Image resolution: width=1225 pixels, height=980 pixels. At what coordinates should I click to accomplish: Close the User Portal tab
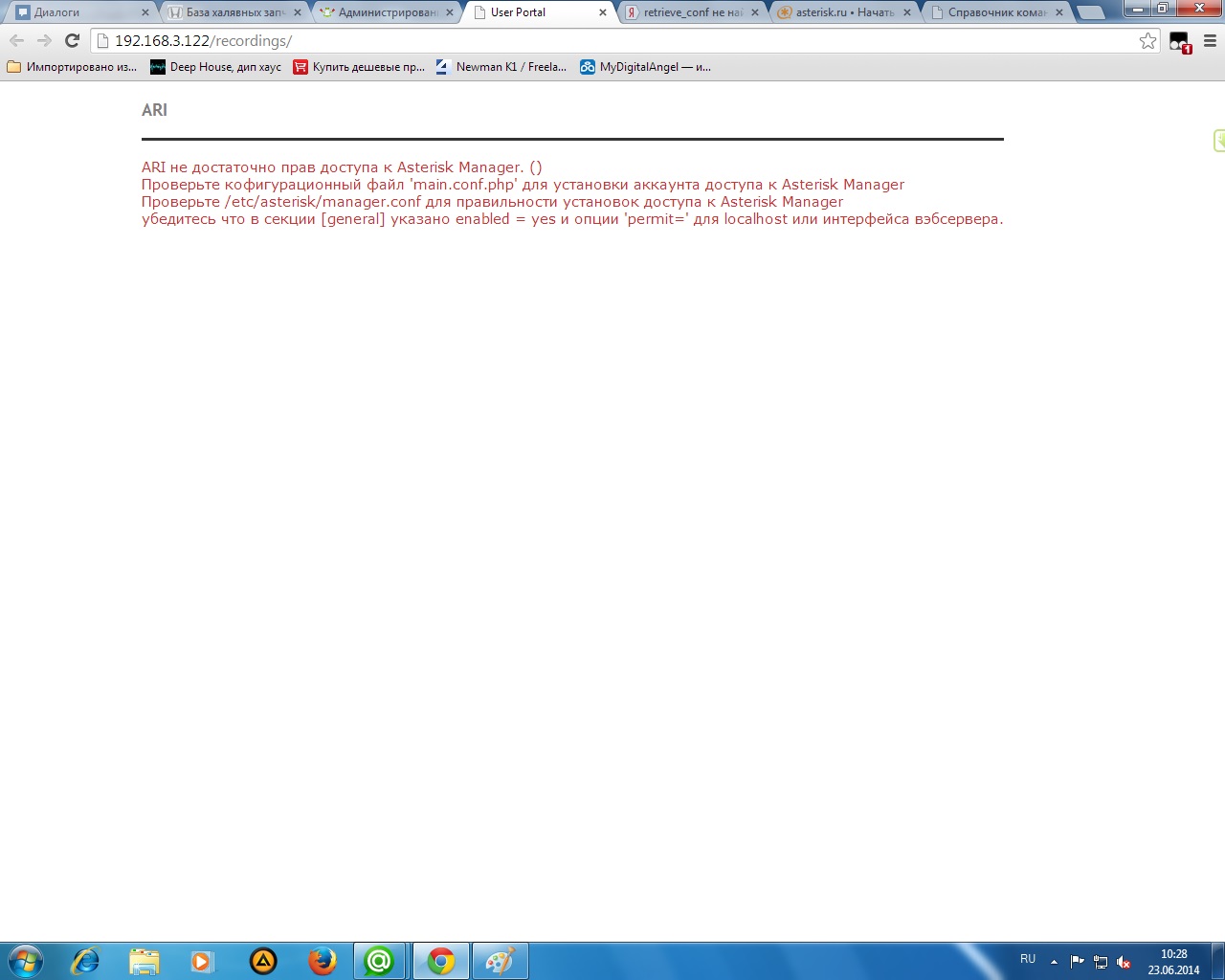click(x=603, y=12)
